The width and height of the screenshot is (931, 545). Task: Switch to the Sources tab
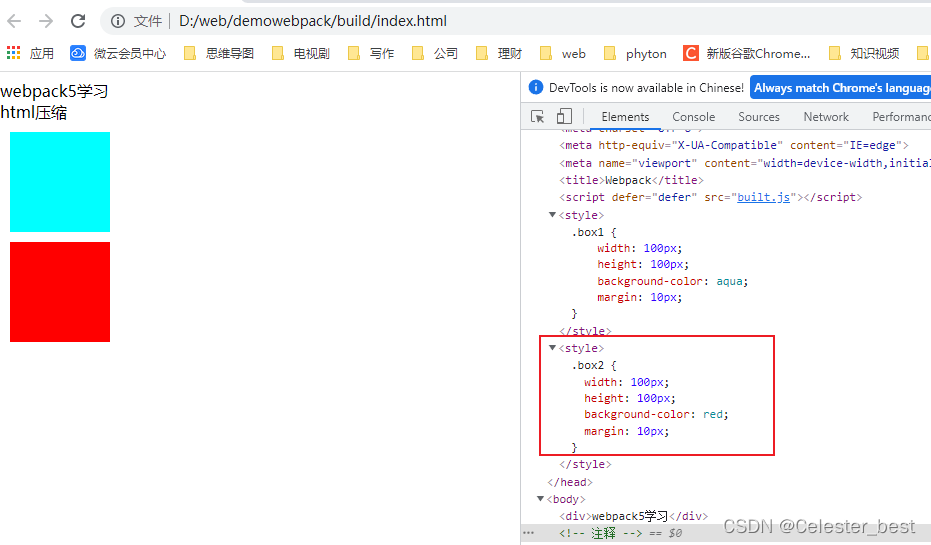point(759,117)
